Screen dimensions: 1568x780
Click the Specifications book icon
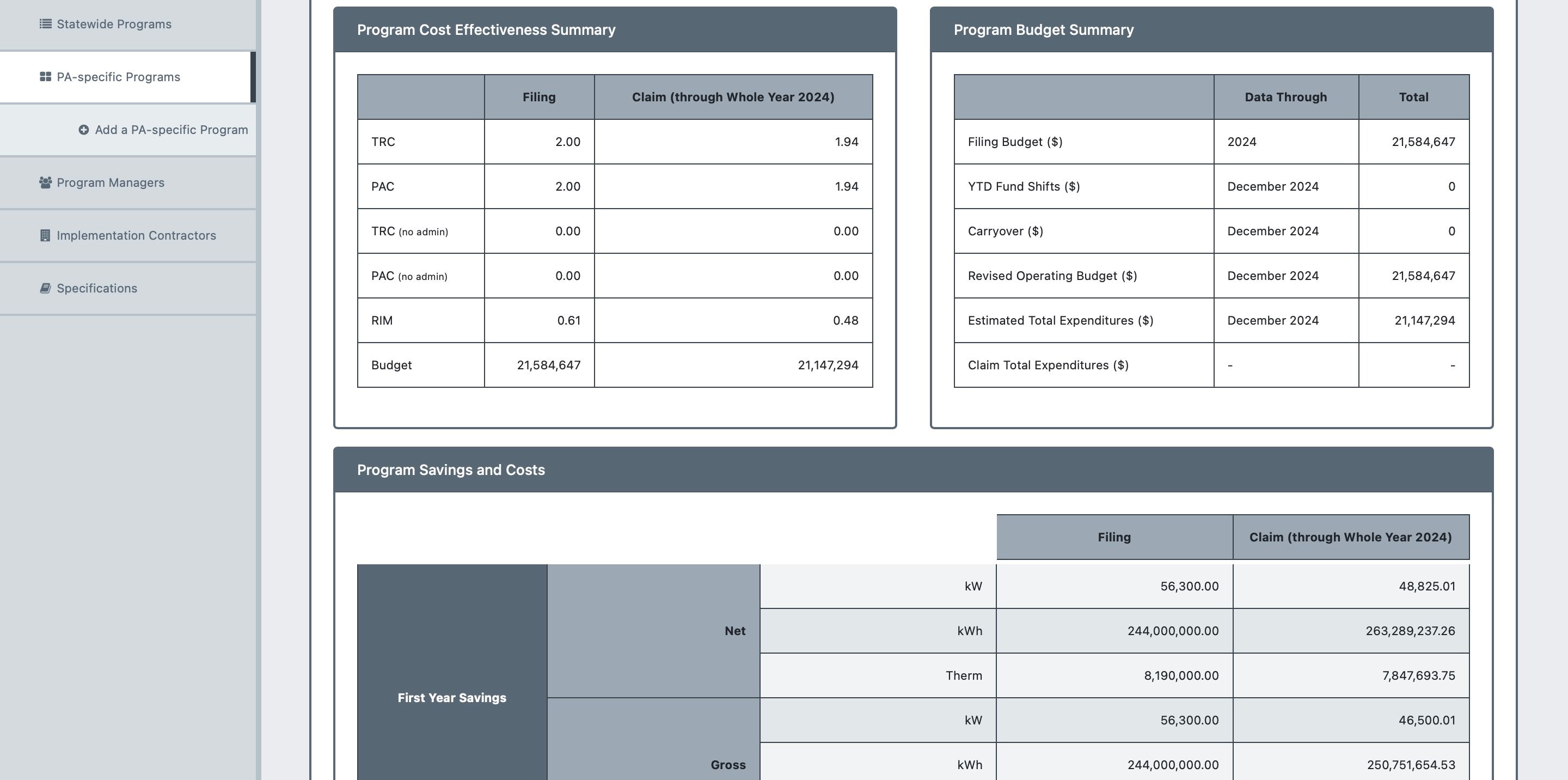(45, 288)
